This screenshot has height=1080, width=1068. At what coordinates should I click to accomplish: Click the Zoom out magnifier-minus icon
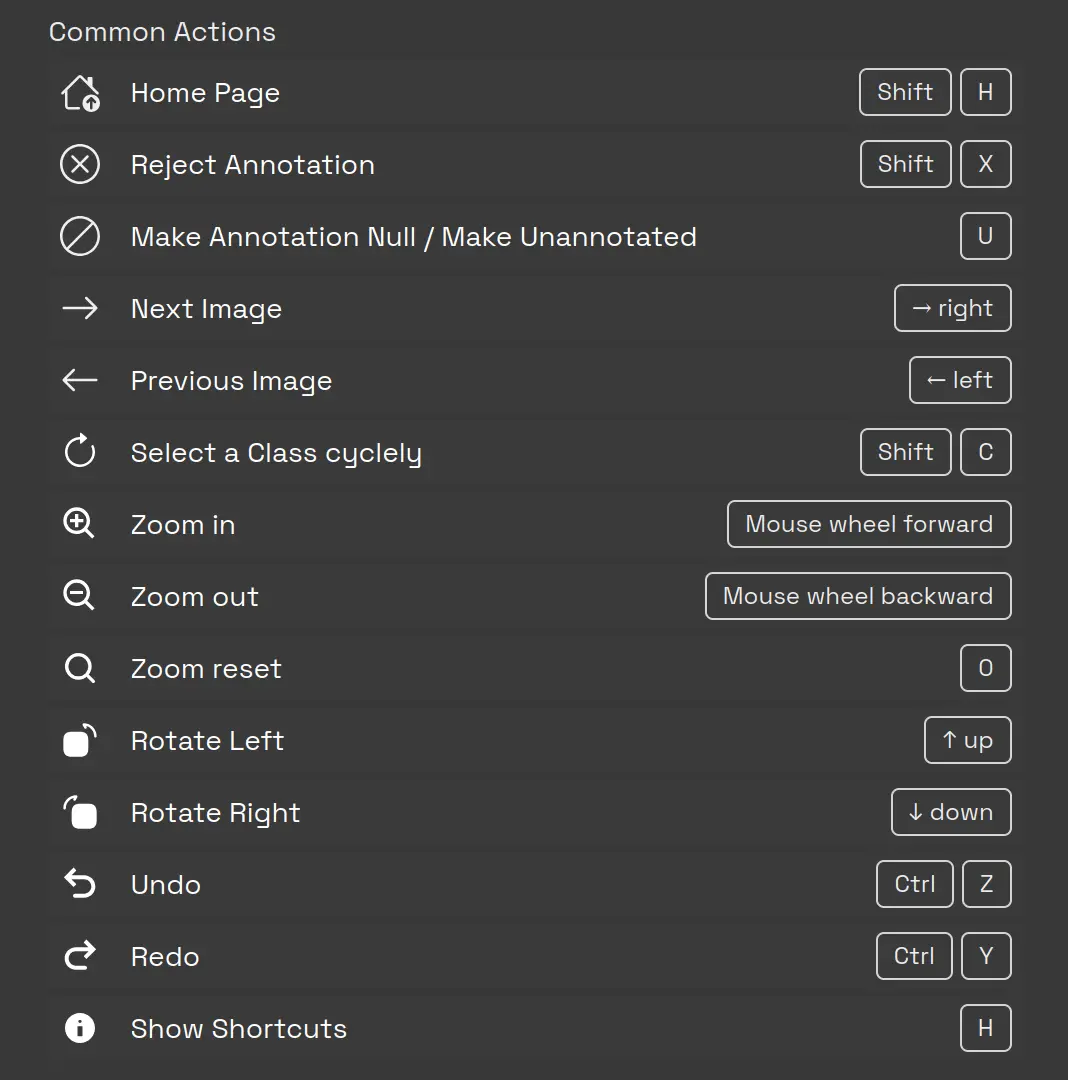80,596
